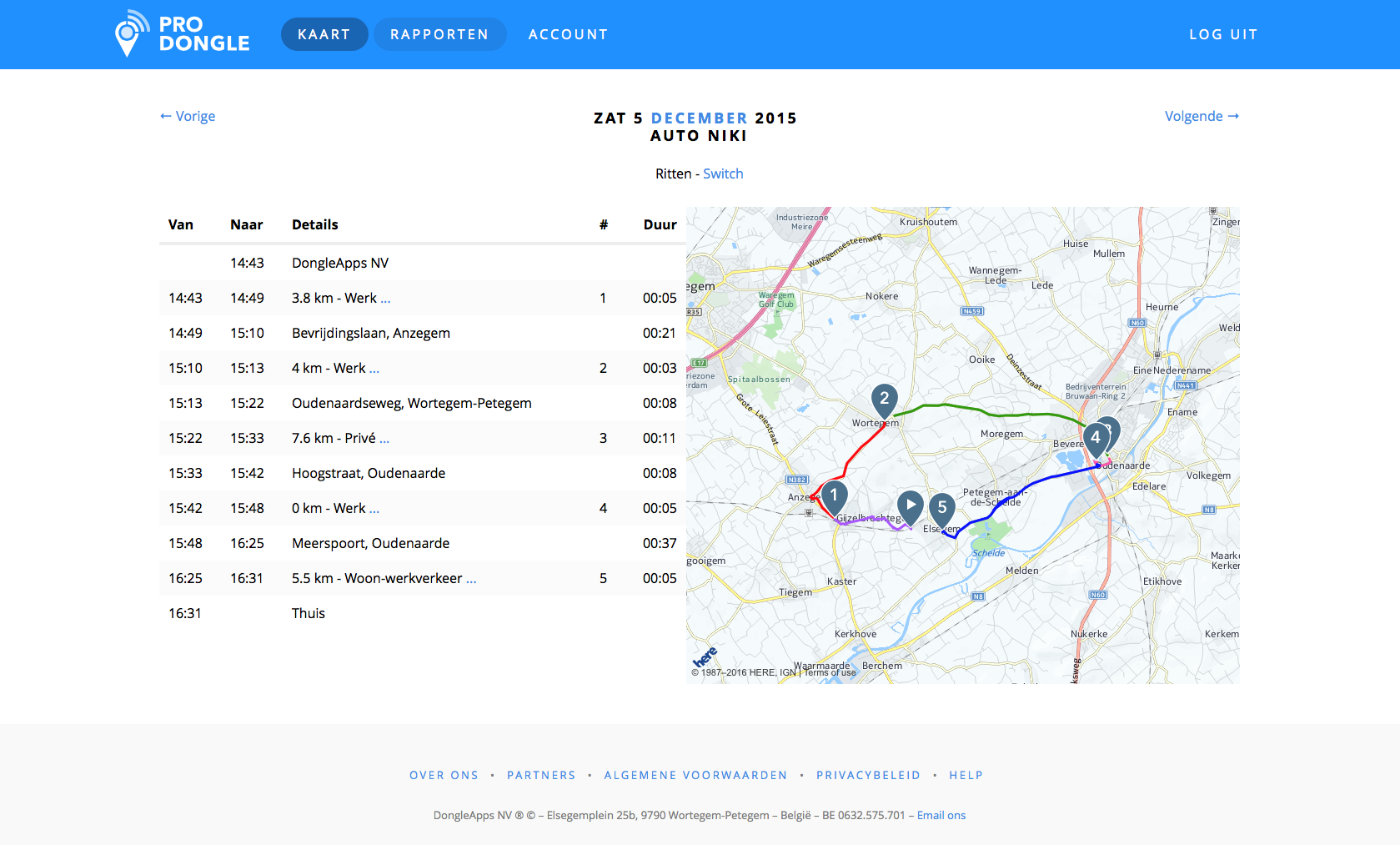Expand details of the 7.6 km Privé trip
1400x845 pixels.
point(384,439)
